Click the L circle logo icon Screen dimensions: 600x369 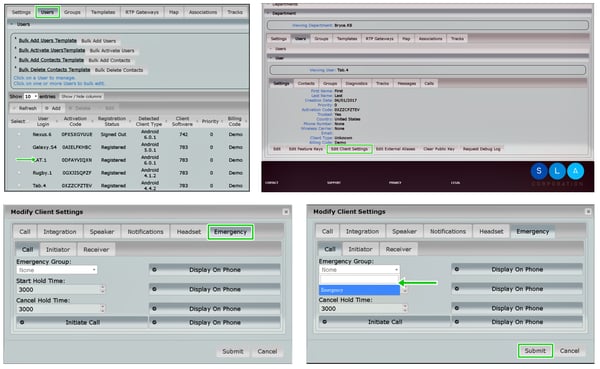[557, 171]
